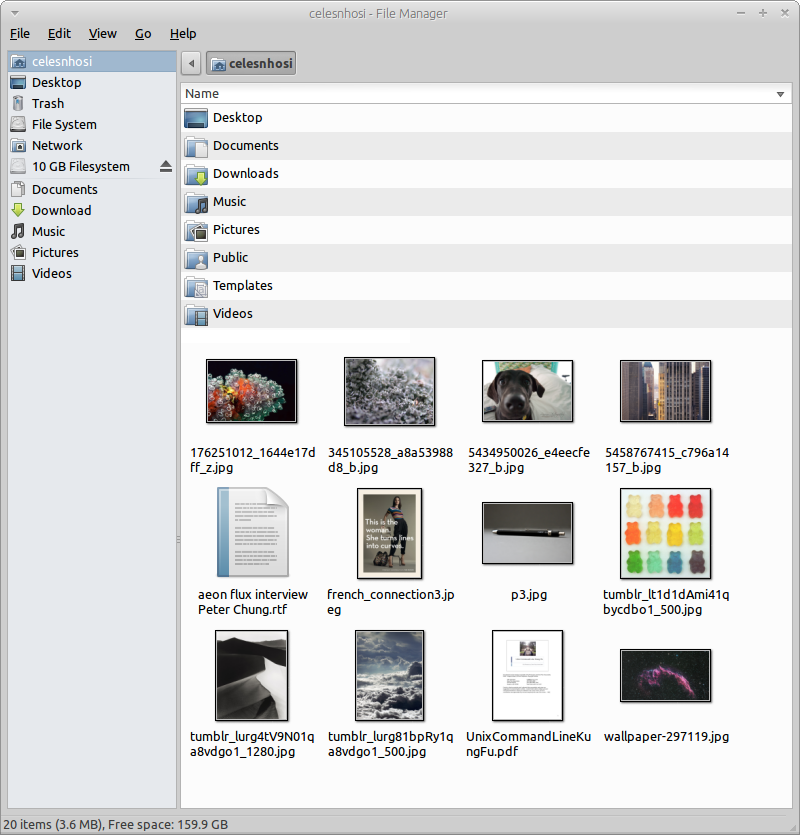
Task: Select File System in the sidebar
Action: (64, 124)
